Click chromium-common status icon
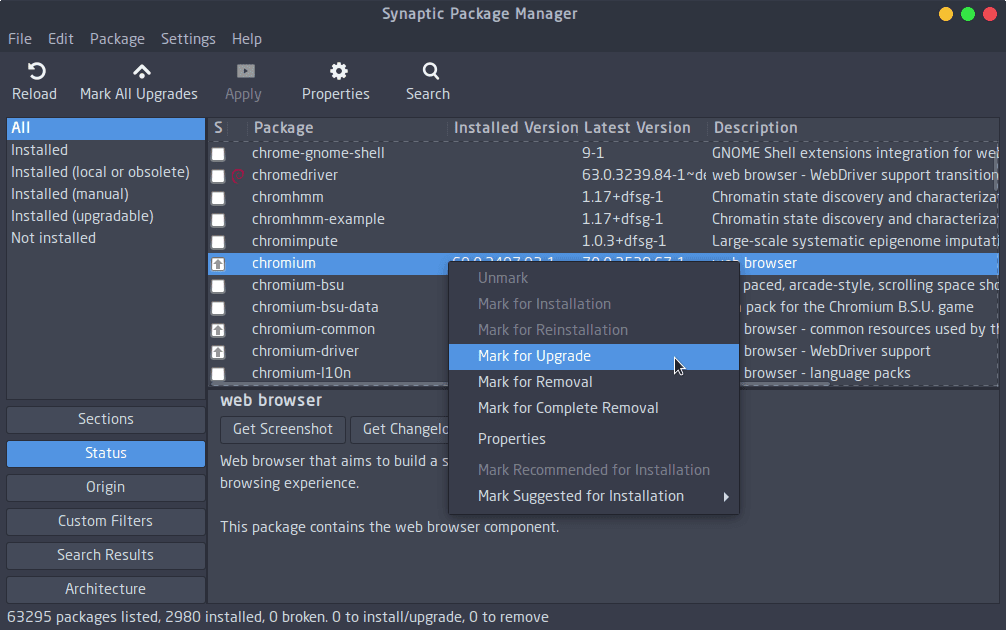Image resolution: width=1006 pixels, height=630 pixels. (x=218, y=330)
